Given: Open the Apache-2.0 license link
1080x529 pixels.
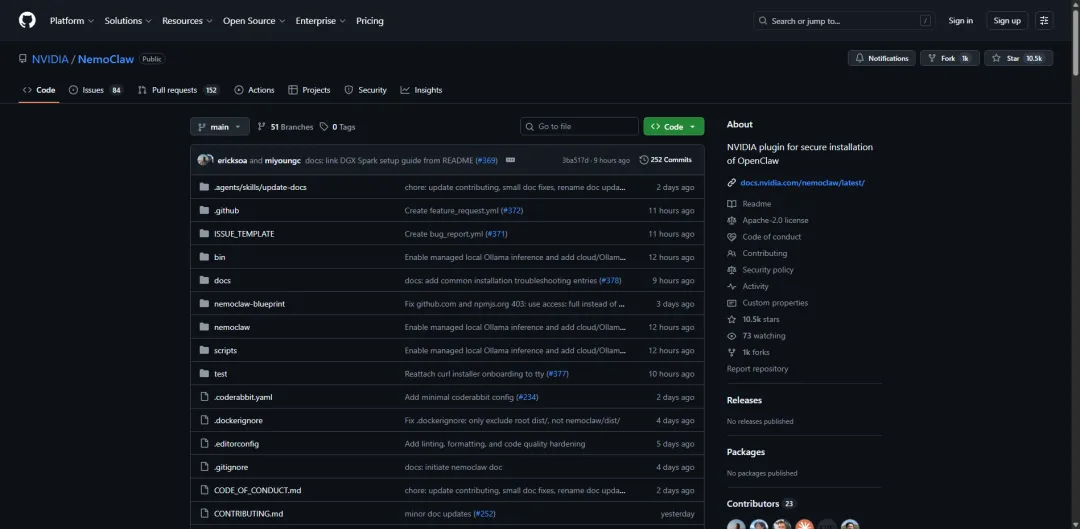Looking at the screenshot, I should click(x=767, y=220).
